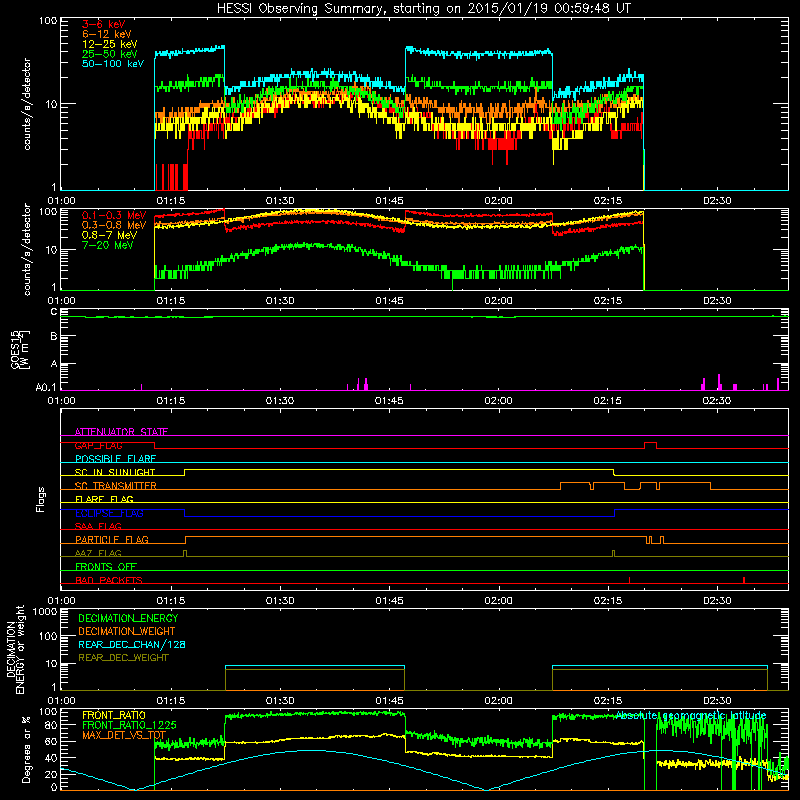
Task: Click the DECIMATION_ENERGY legend label
Action: [128, 618]
